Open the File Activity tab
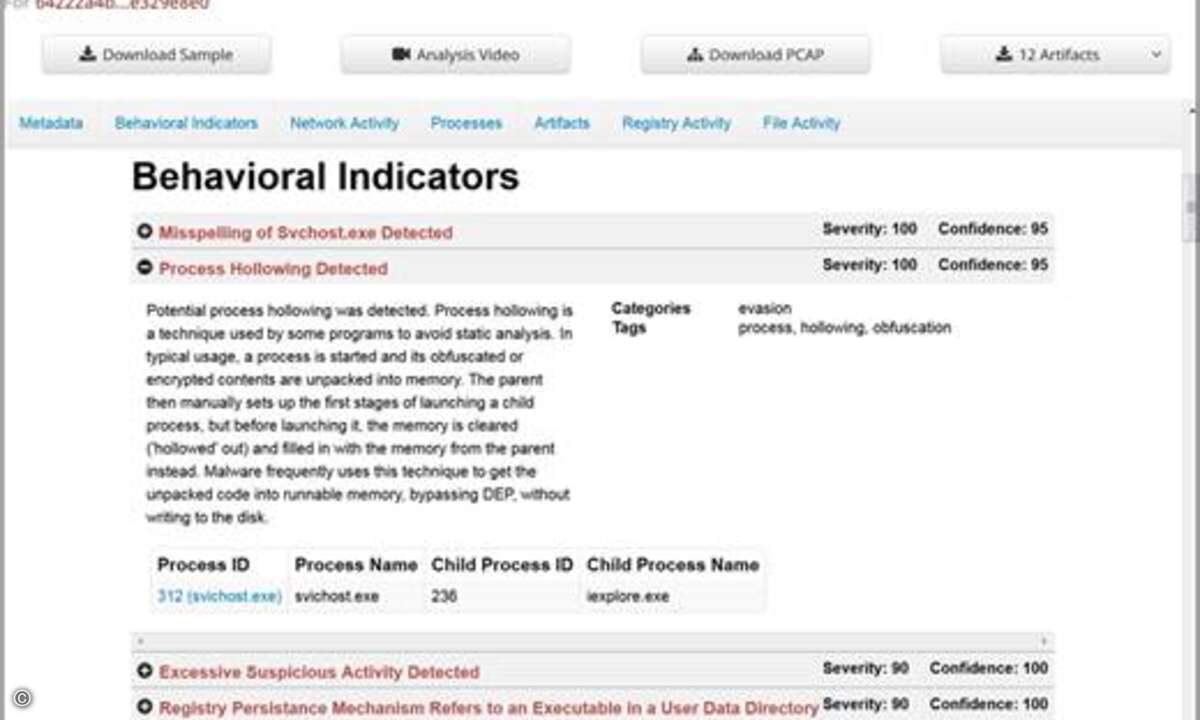This screenshot has width=1200, height=720. [801, 123]
